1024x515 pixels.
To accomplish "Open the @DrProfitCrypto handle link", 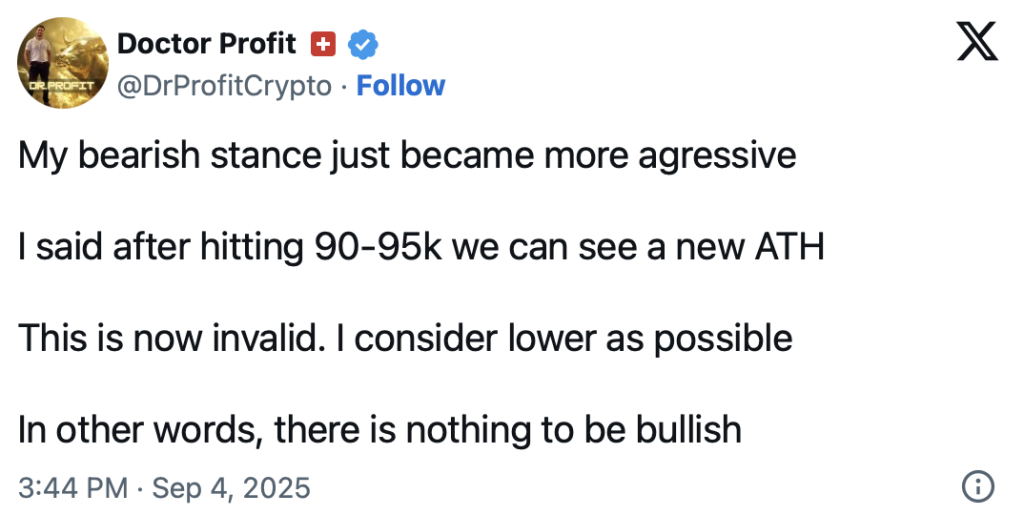I will pos(224,86).
